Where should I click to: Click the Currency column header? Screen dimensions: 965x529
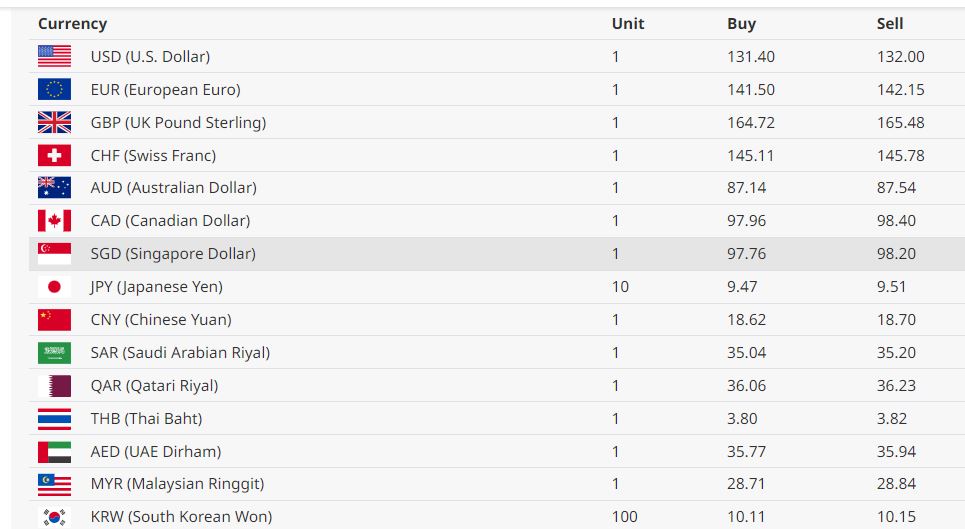coord(72,24)
